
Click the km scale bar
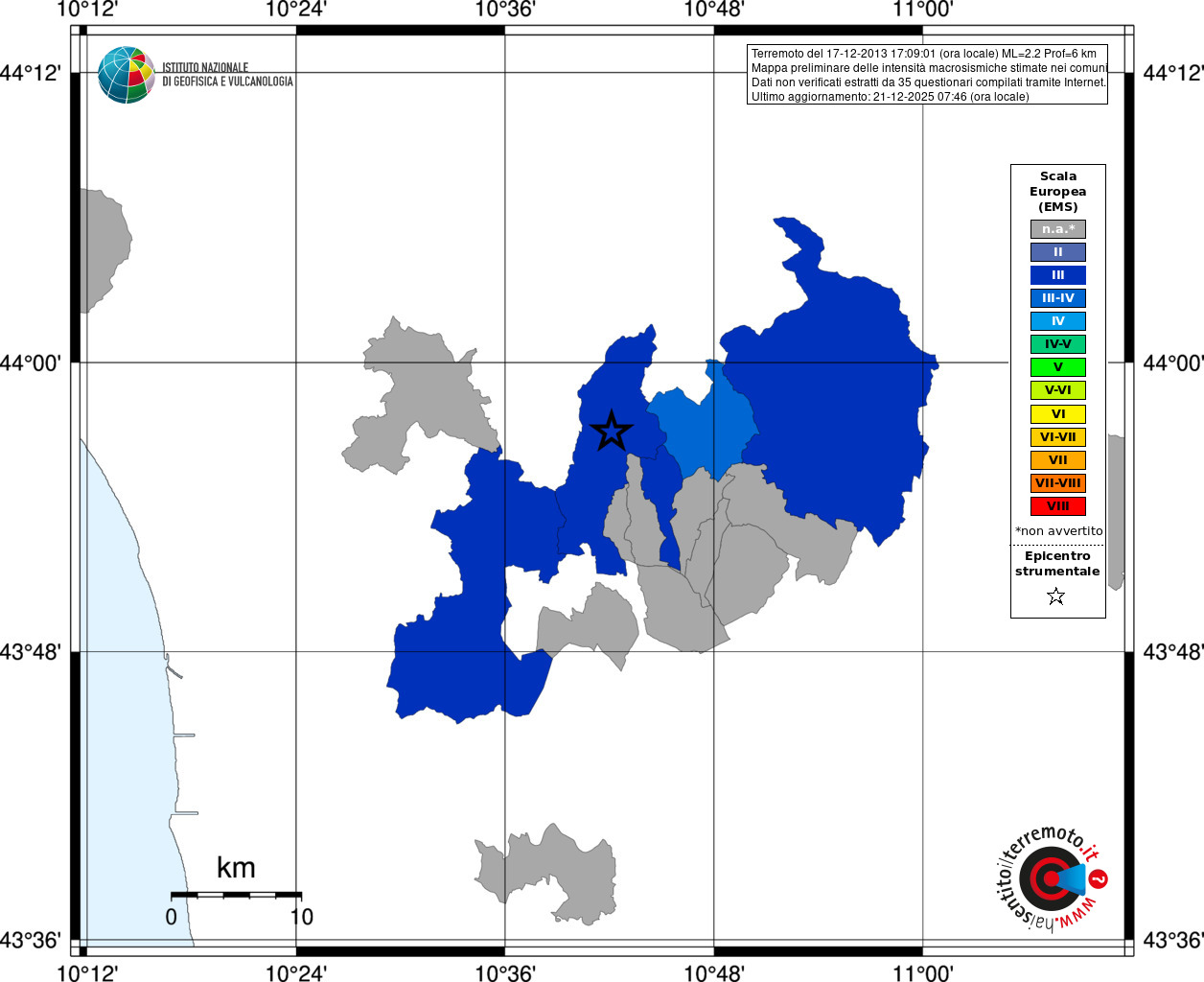click(236, 895)
